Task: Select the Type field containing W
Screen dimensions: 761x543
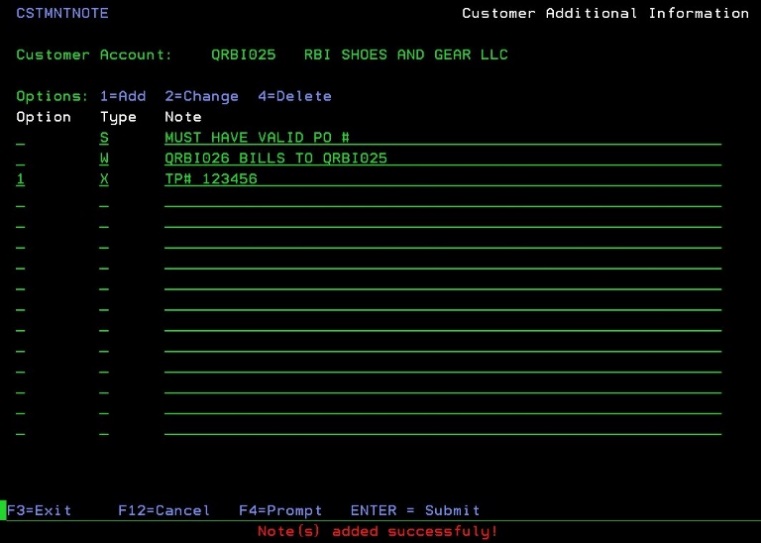Action: [104, 159]
